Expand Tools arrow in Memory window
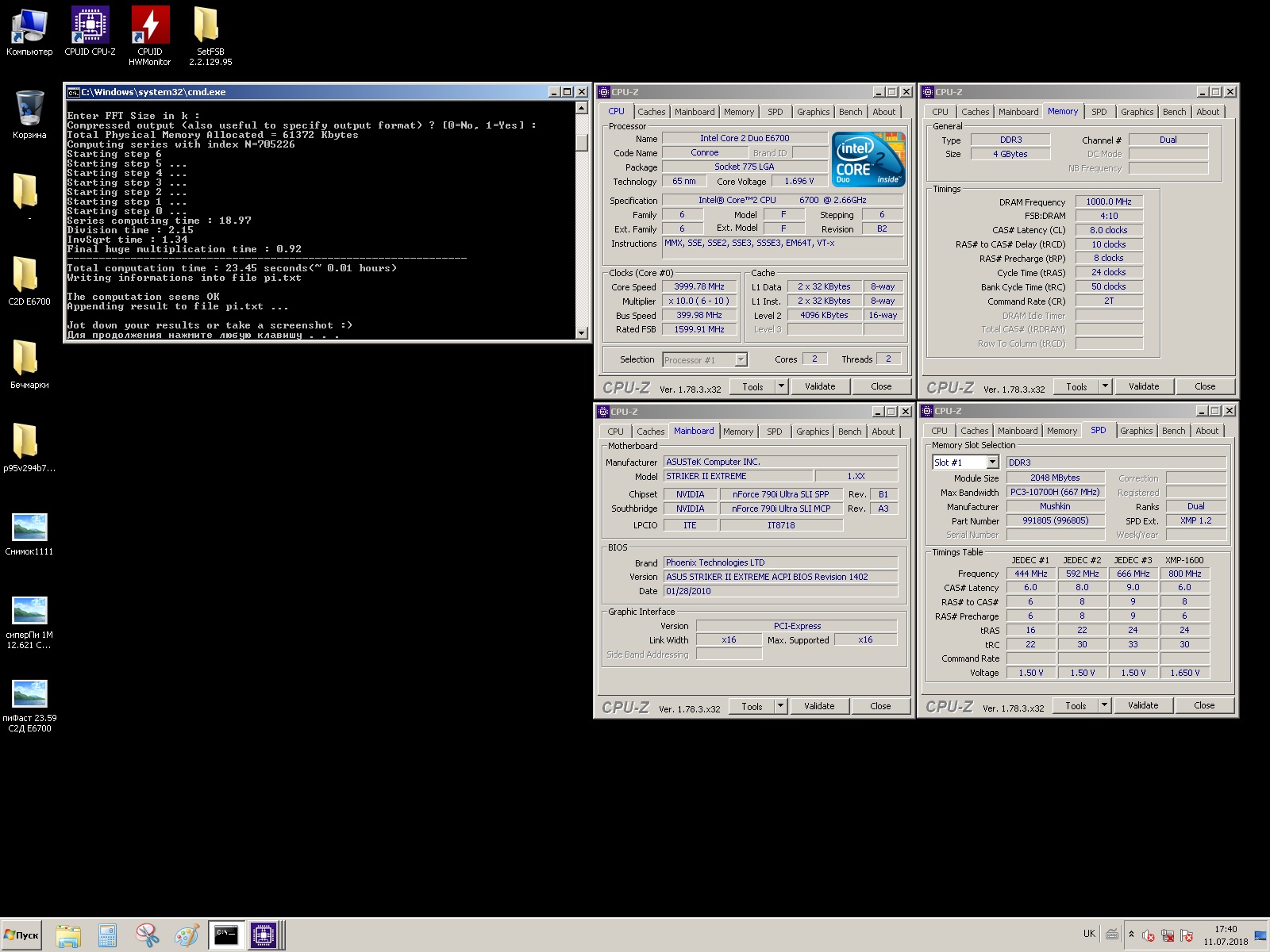Image resolution: width=1270 pixels, height=952 pixels. [x=1105, y=386]
